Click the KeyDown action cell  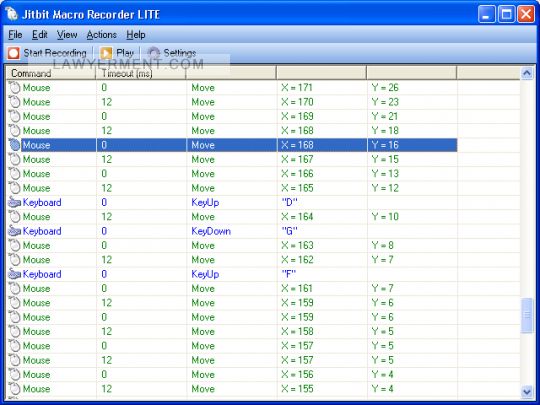tap(211, 231)
